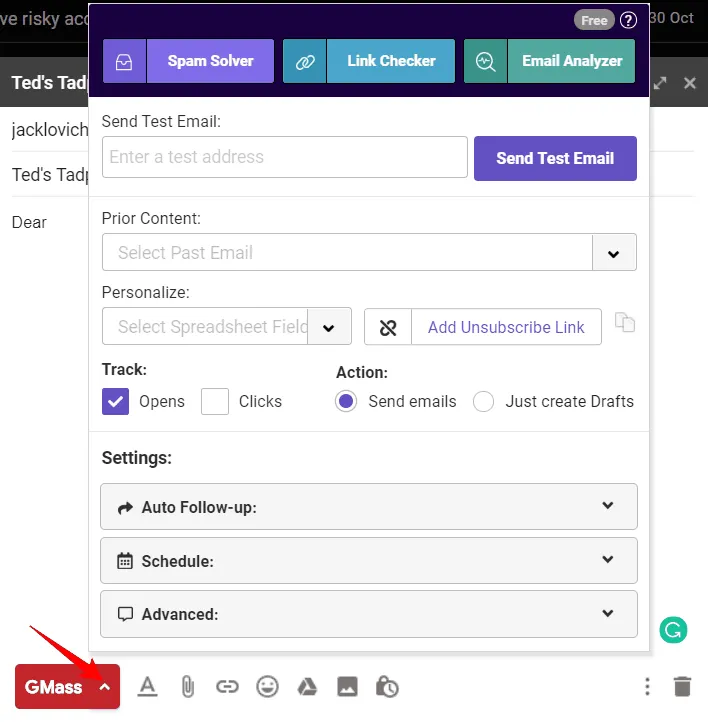
Task: Click the discard draft trash icon
Action: tap(683, 687)
